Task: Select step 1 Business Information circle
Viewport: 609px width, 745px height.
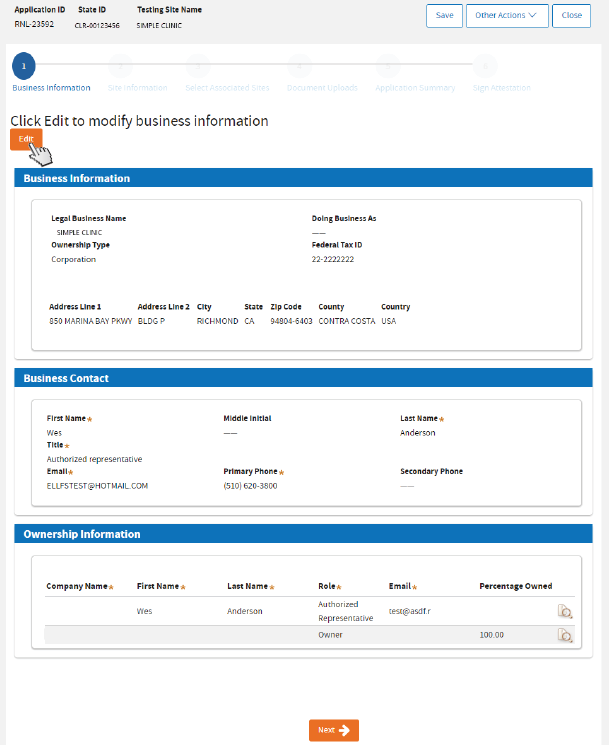Action: pyautogui.click(x=24, y=67)
